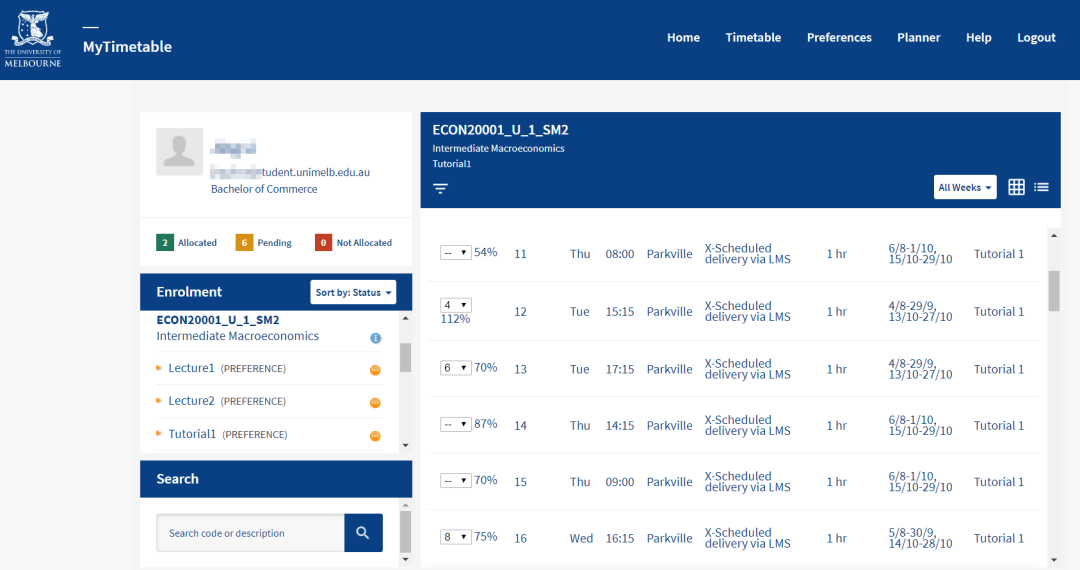Switch to list view icon
This screenshot has height=570, width=1080.
coord(1041,187)
